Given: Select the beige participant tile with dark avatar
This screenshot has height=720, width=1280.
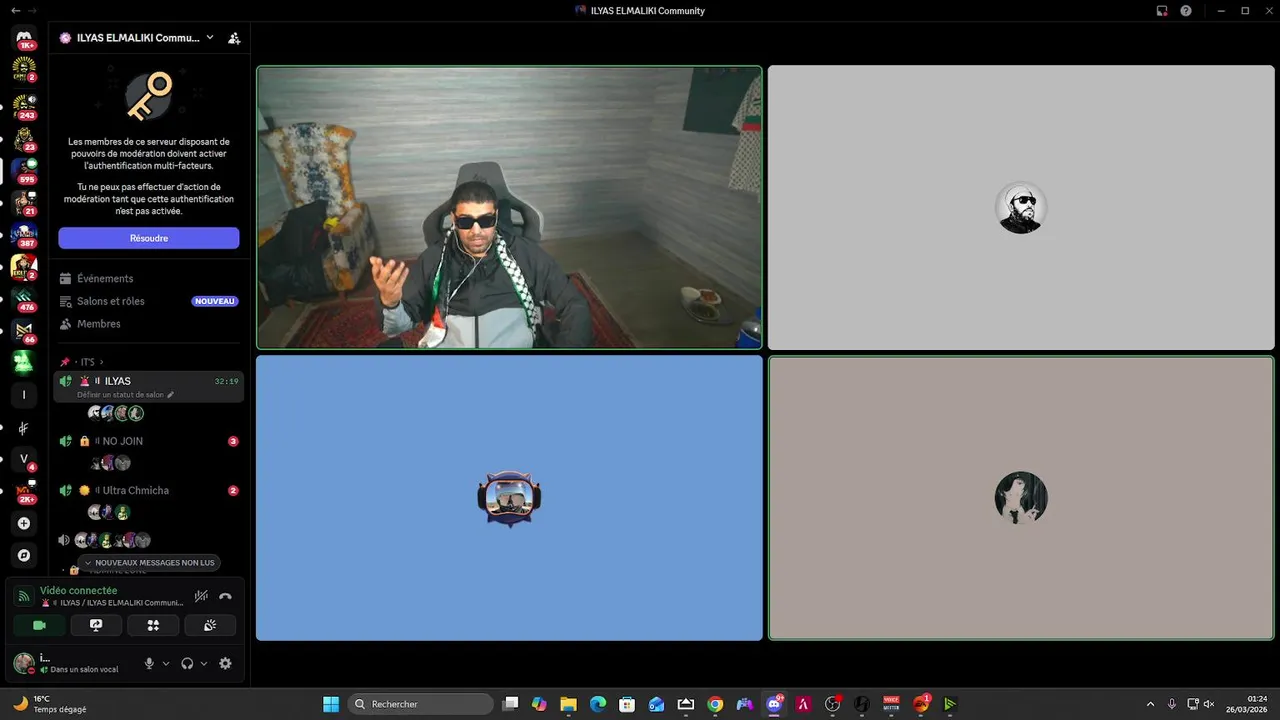Looking at the screenshot, I should pos(1021,498).
